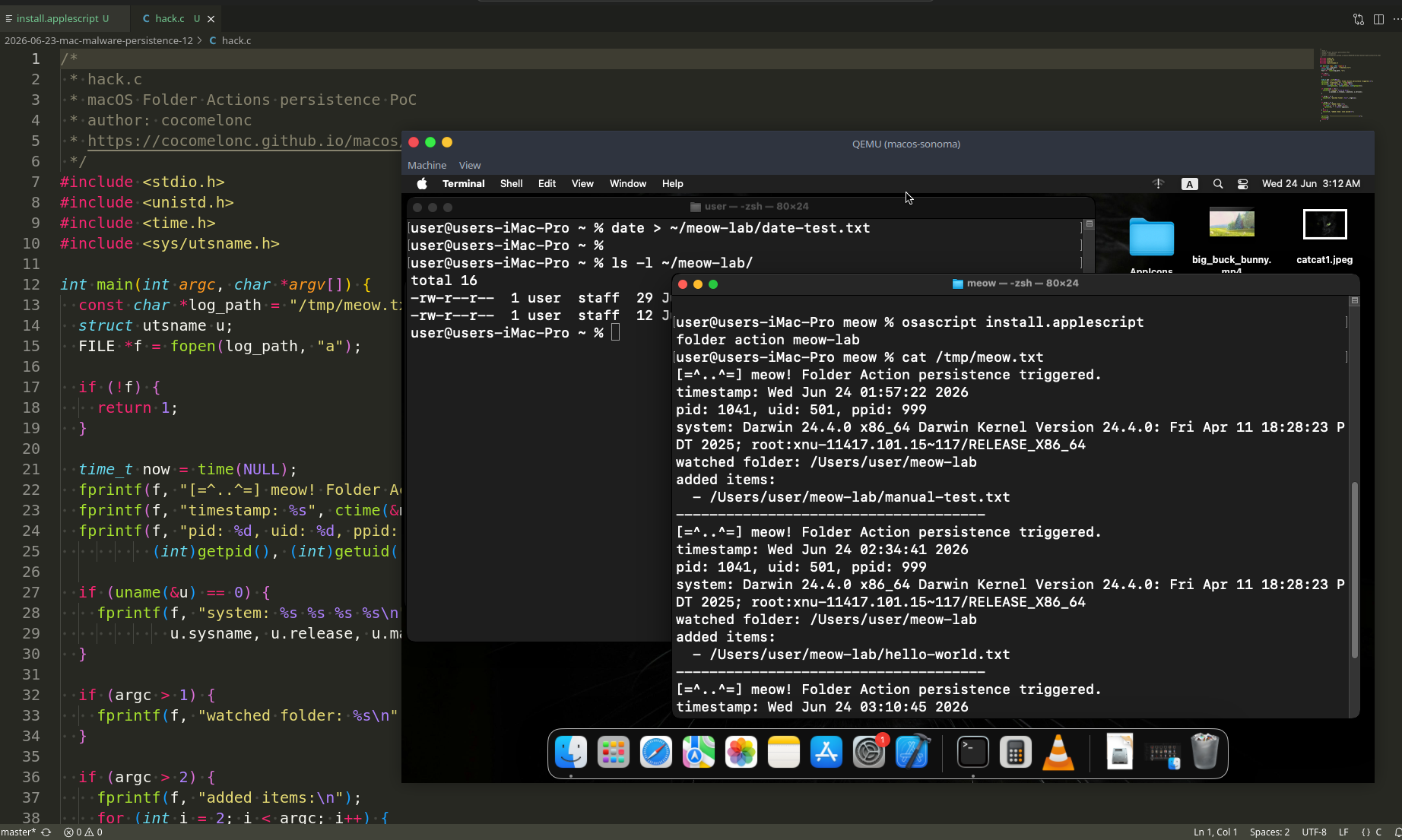Select encoding UTF-8 in status bar
The width and height of the screenshot is (1402, 840).
(1314, 832)
